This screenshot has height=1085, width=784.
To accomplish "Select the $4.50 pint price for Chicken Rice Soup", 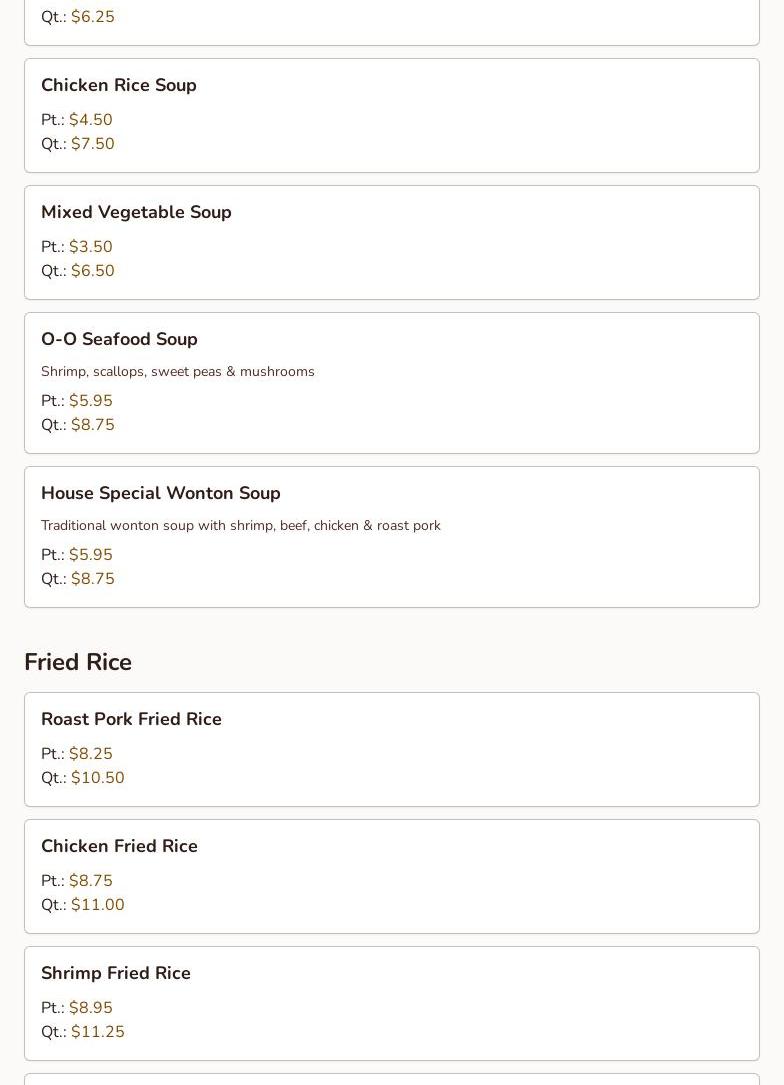I will (90, 120).
